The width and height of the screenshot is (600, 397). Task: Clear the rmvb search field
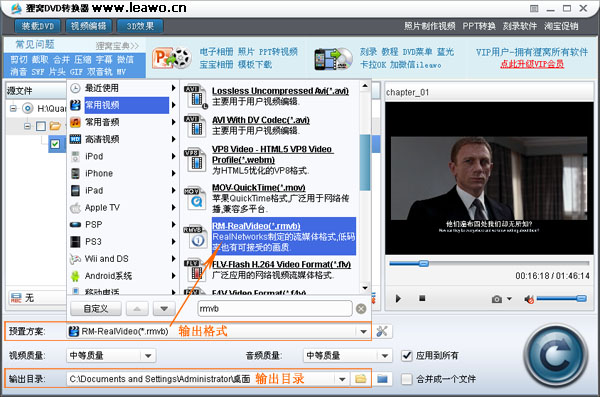pyautogui.click(x=361, y=309)
